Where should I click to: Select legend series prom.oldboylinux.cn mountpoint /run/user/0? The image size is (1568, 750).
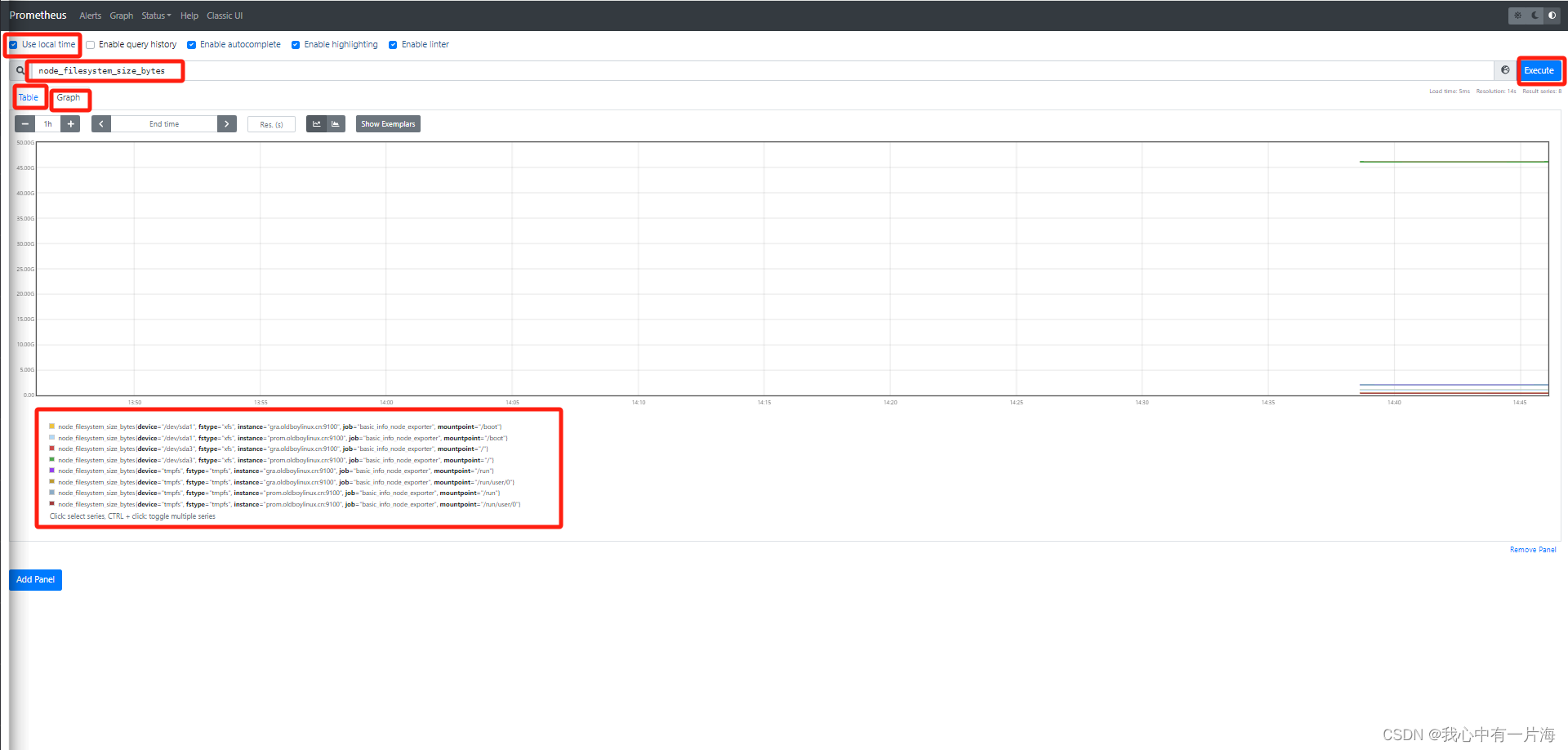[289, 504]
